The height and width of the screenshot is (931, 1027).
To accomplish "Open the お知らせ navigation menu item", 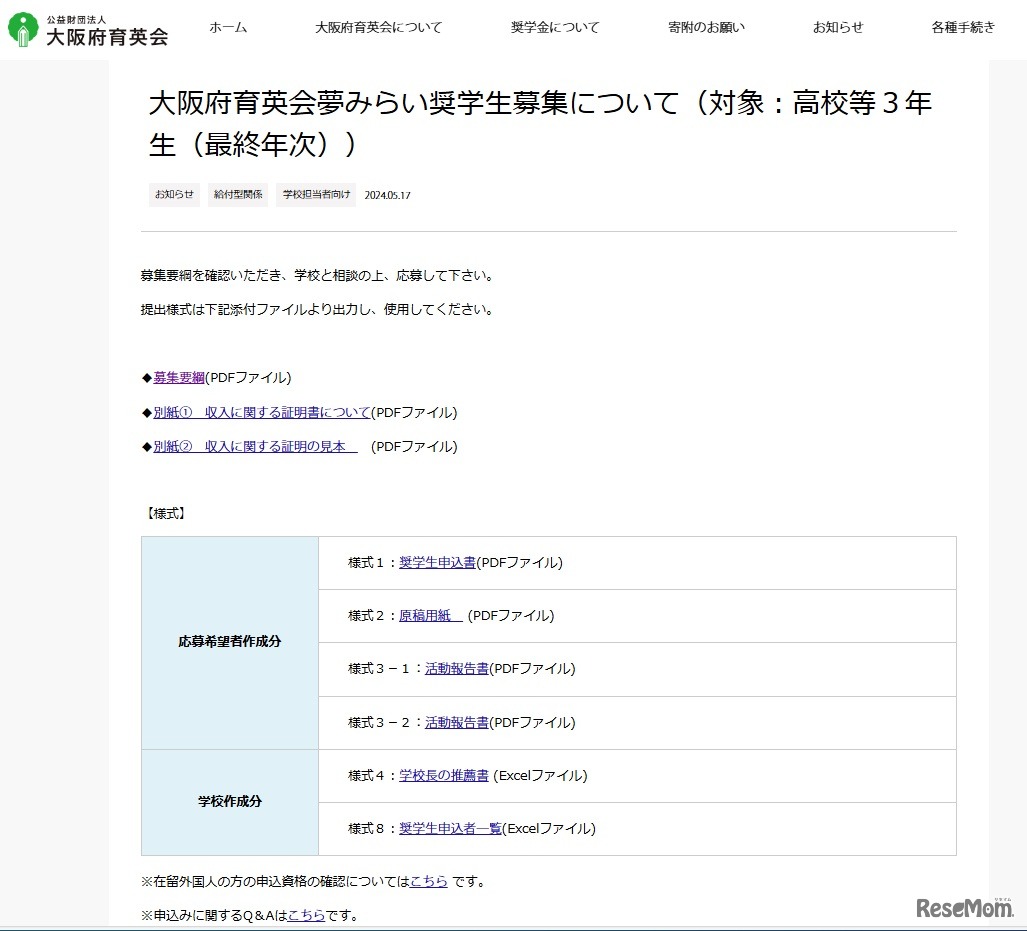I will tap(838, 28).
